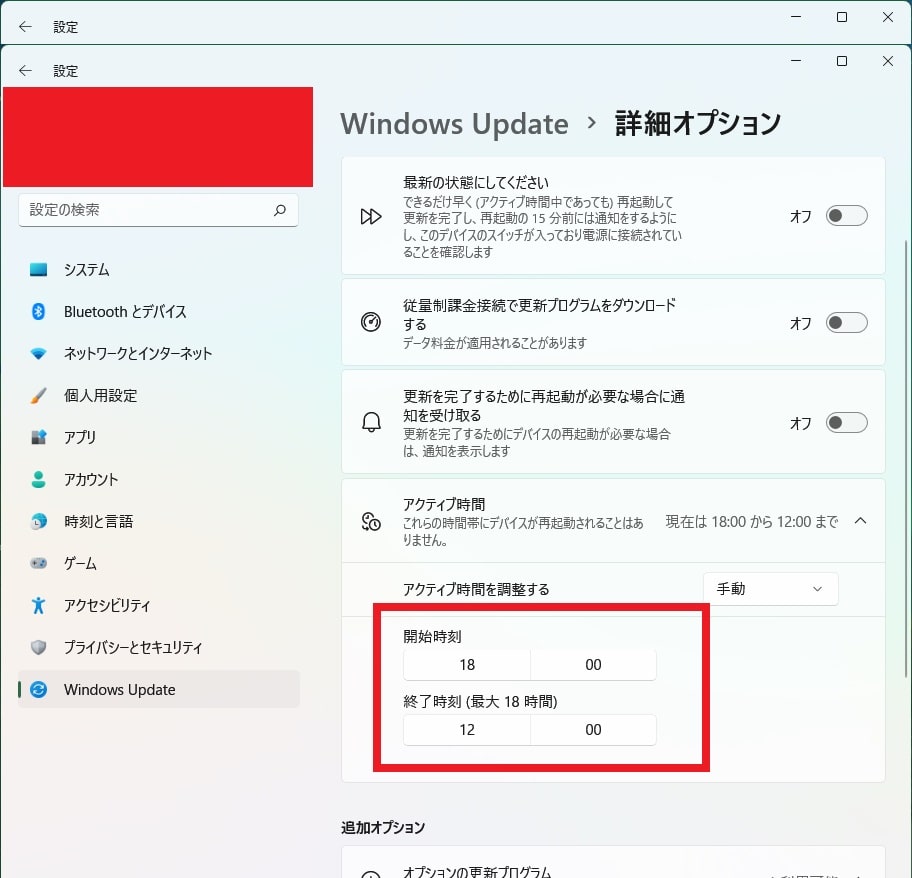The width and height of the screenshot is (912, 878).
Task: Click アクティブ時間を調整する label
Action: tap(476, 590)
